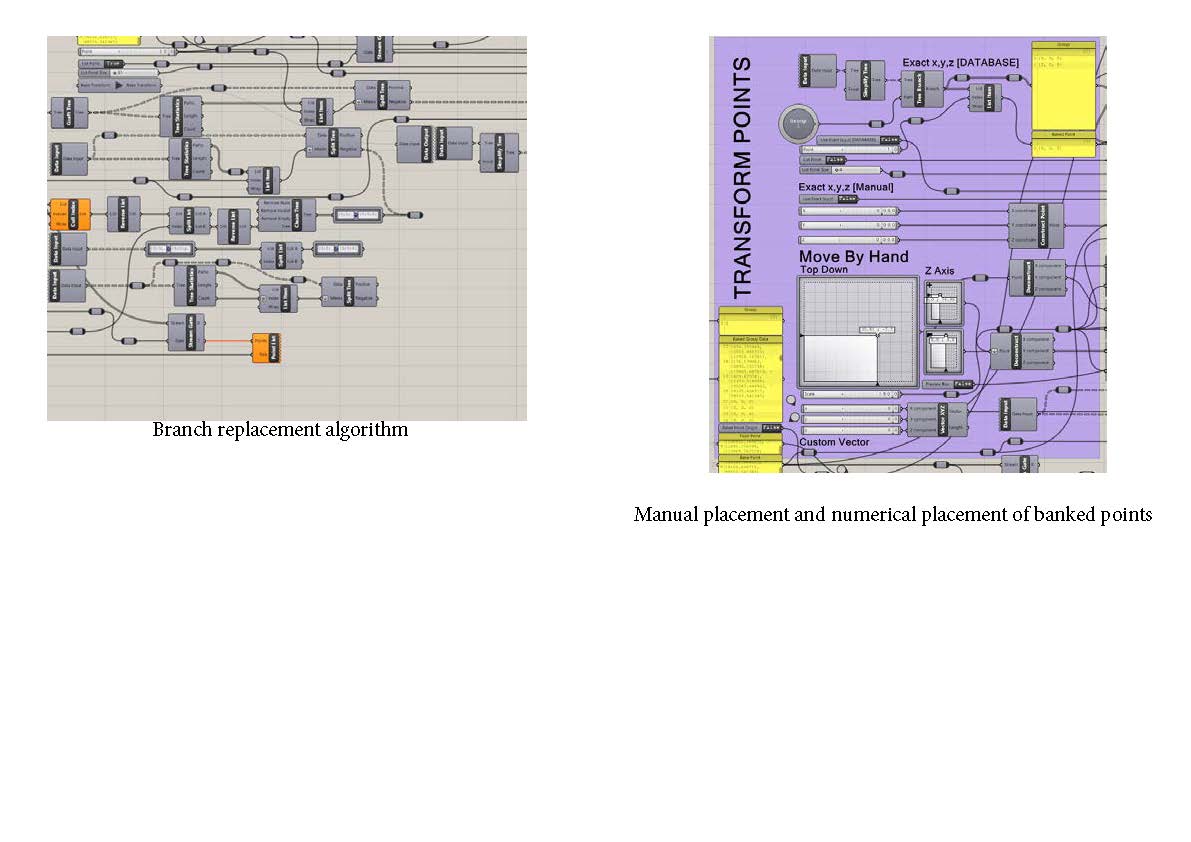Click the Data Transform play button

click(x=120, y=85)
